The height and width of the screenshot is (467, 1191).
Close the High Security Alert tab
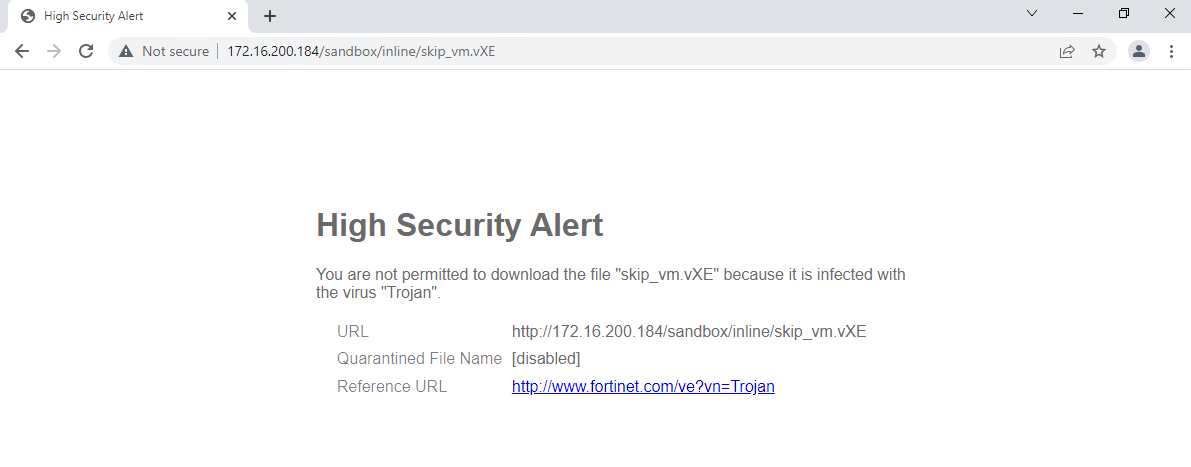233,16
